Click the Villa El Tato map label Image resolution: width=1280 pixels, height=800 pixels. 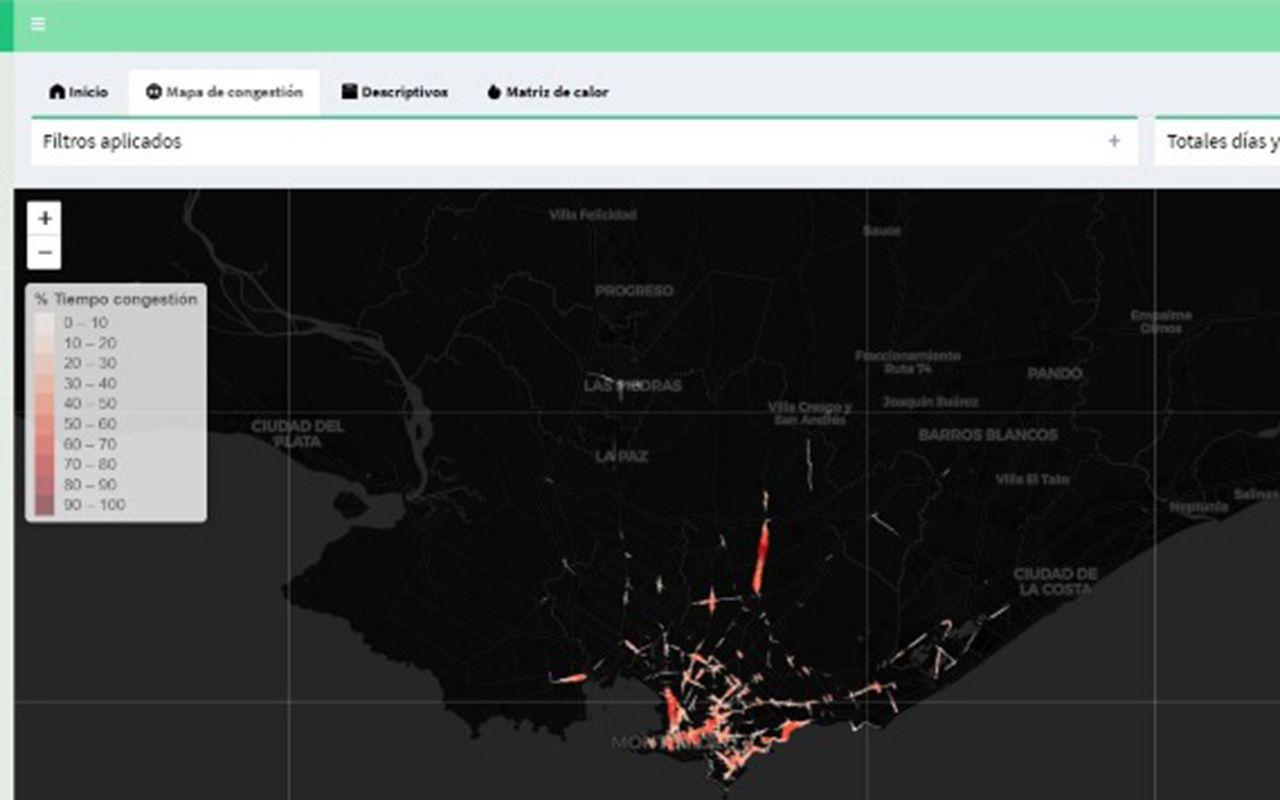pos(1032,479)
